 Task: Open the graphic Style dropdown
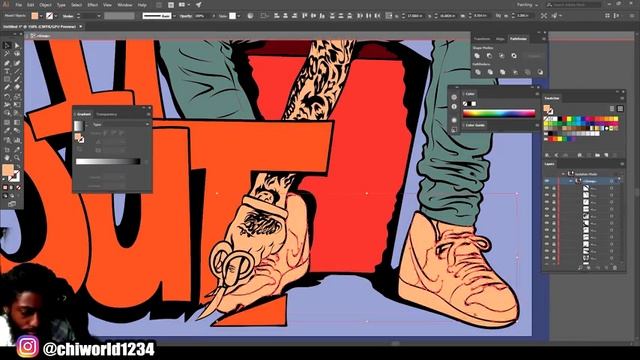point(239,16)
